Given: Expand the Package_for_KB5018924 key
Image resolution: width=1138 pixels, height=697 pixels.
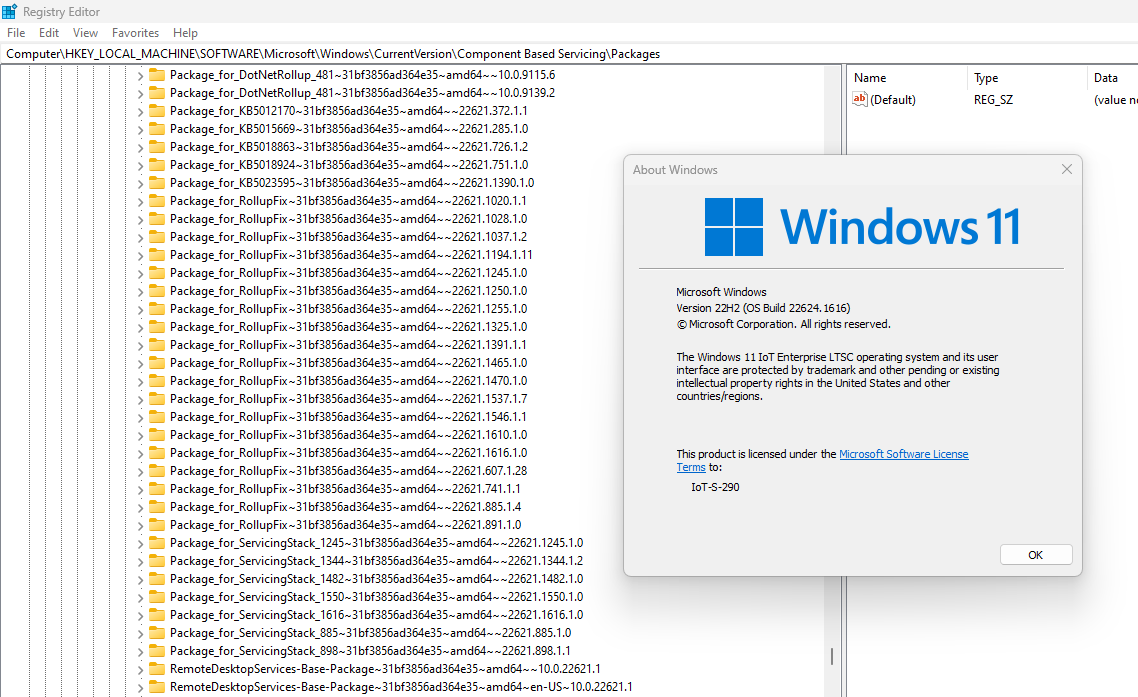Looking at the screenshot, I should [x=140, y=165].
